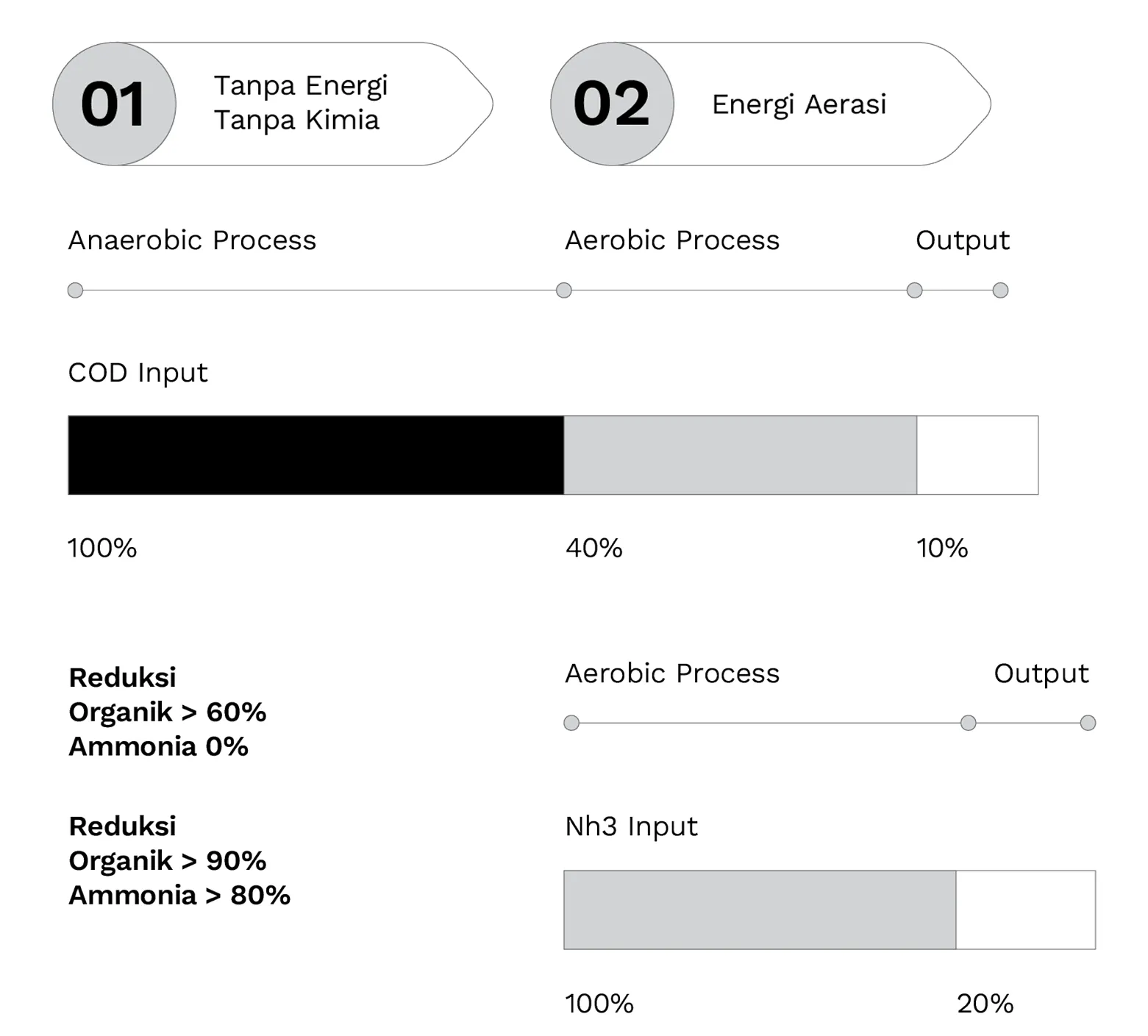Screen dimensions: 1148x1036
Task: Click the black 100% COD bar segment
Action: pyautogui.click(x=316, y=455)
